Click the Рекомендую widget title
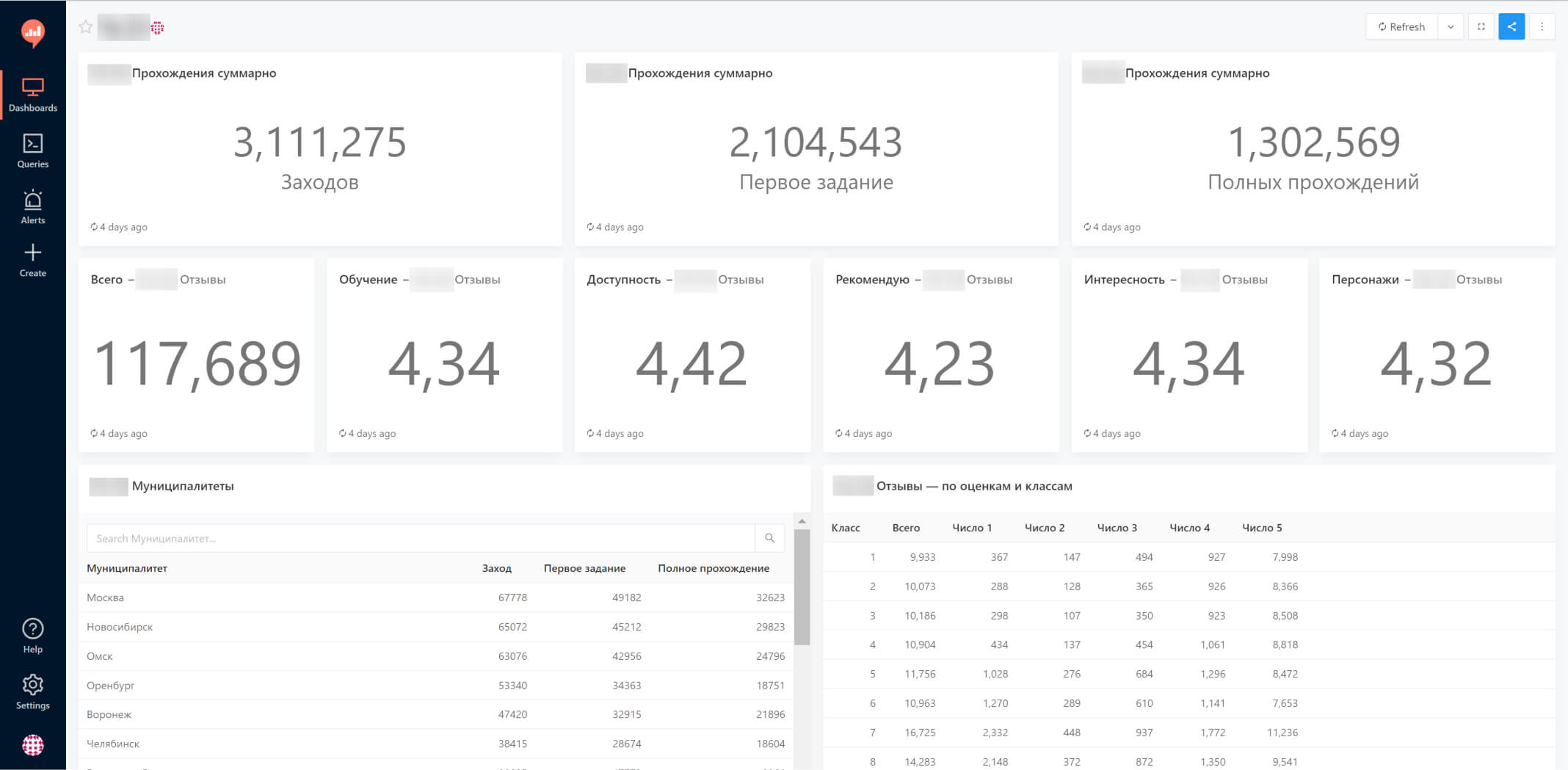The width and height of the screenshot is (1568, 770). [x=872, y=280]
